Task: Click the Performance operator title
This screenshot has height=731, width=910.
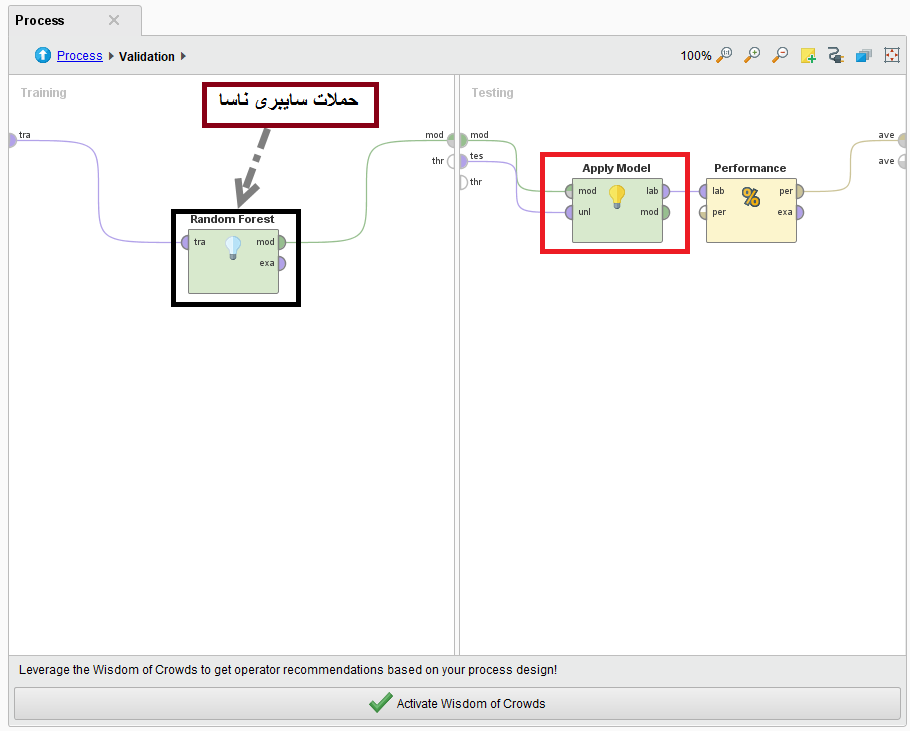Action: coord(750,168)
